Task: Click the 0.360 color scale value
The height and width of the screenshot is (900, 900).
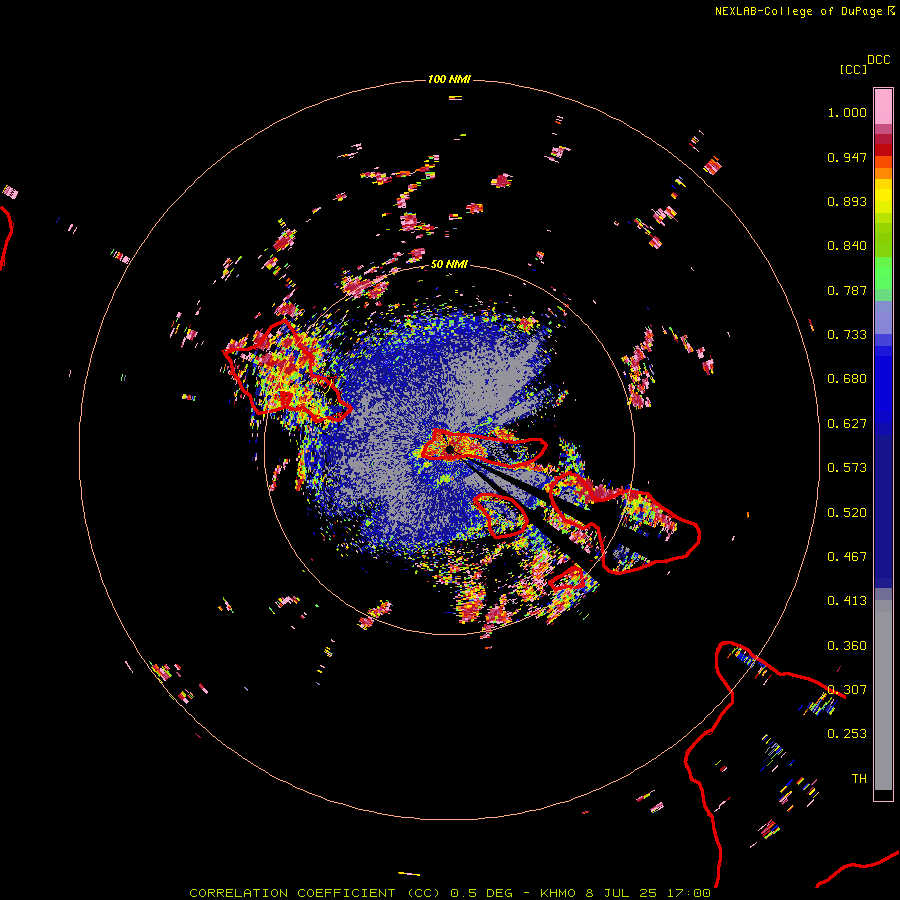Action: (x=847, y=646)
